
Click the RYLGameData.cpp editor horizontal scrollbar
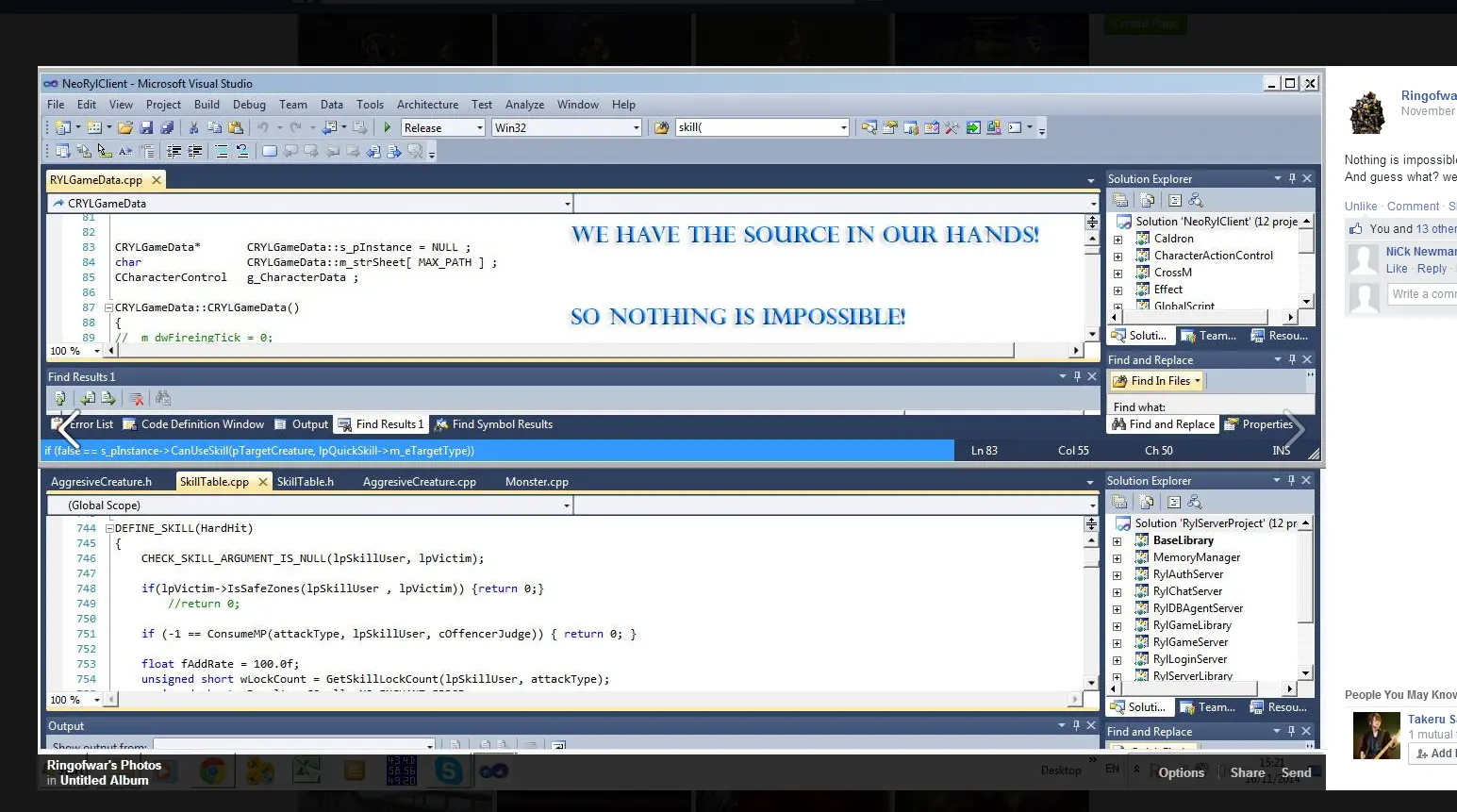point(592,350)
